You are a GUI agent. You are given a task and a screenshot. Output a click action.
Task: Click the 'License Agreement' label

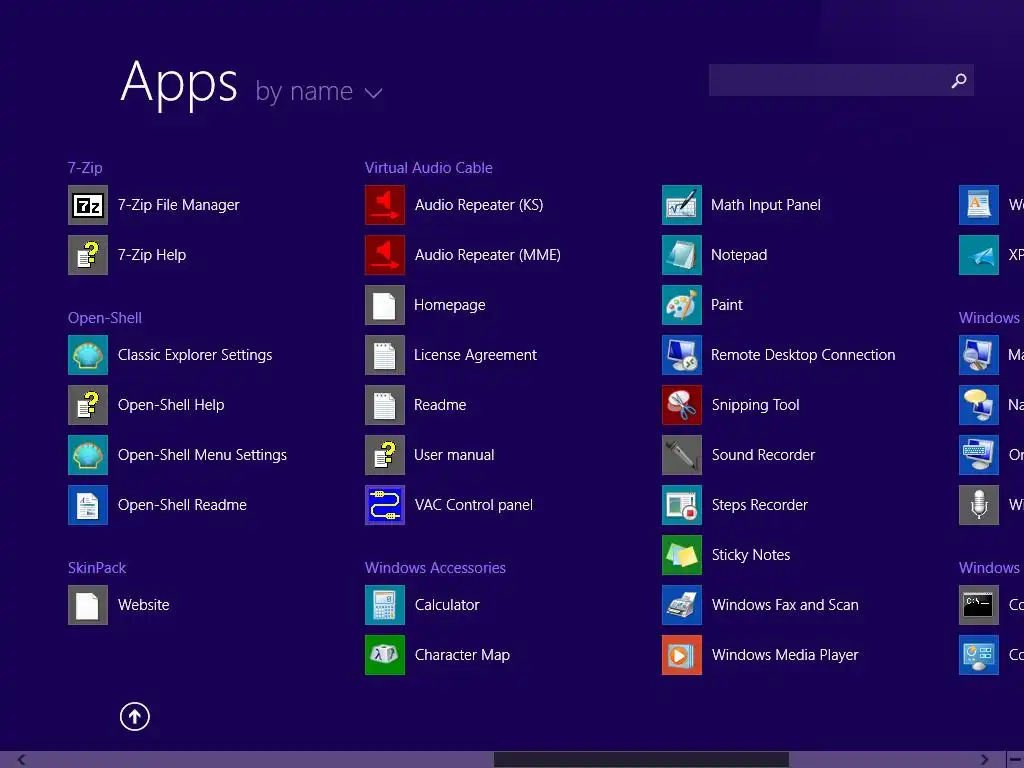coord(475,355)
